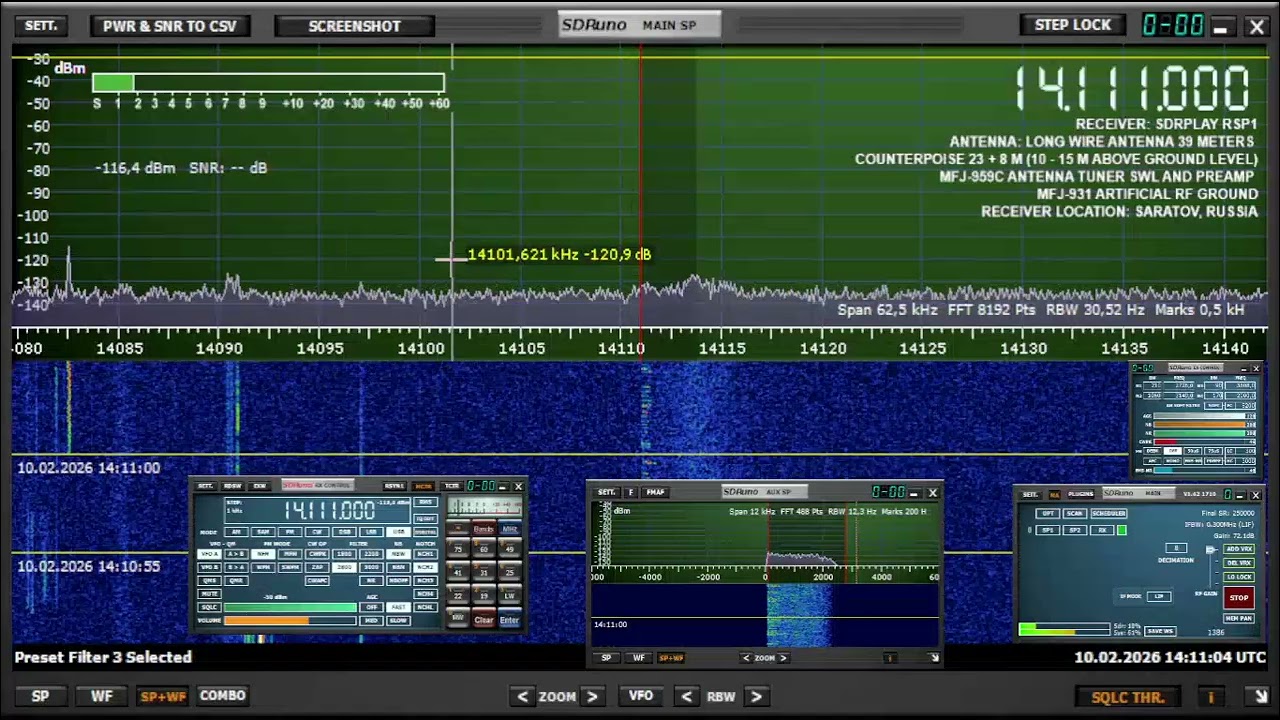Click ADD VRX in Main panel
The width and height of the screenshot is (1280, 720).
[x=1239, y=549]
